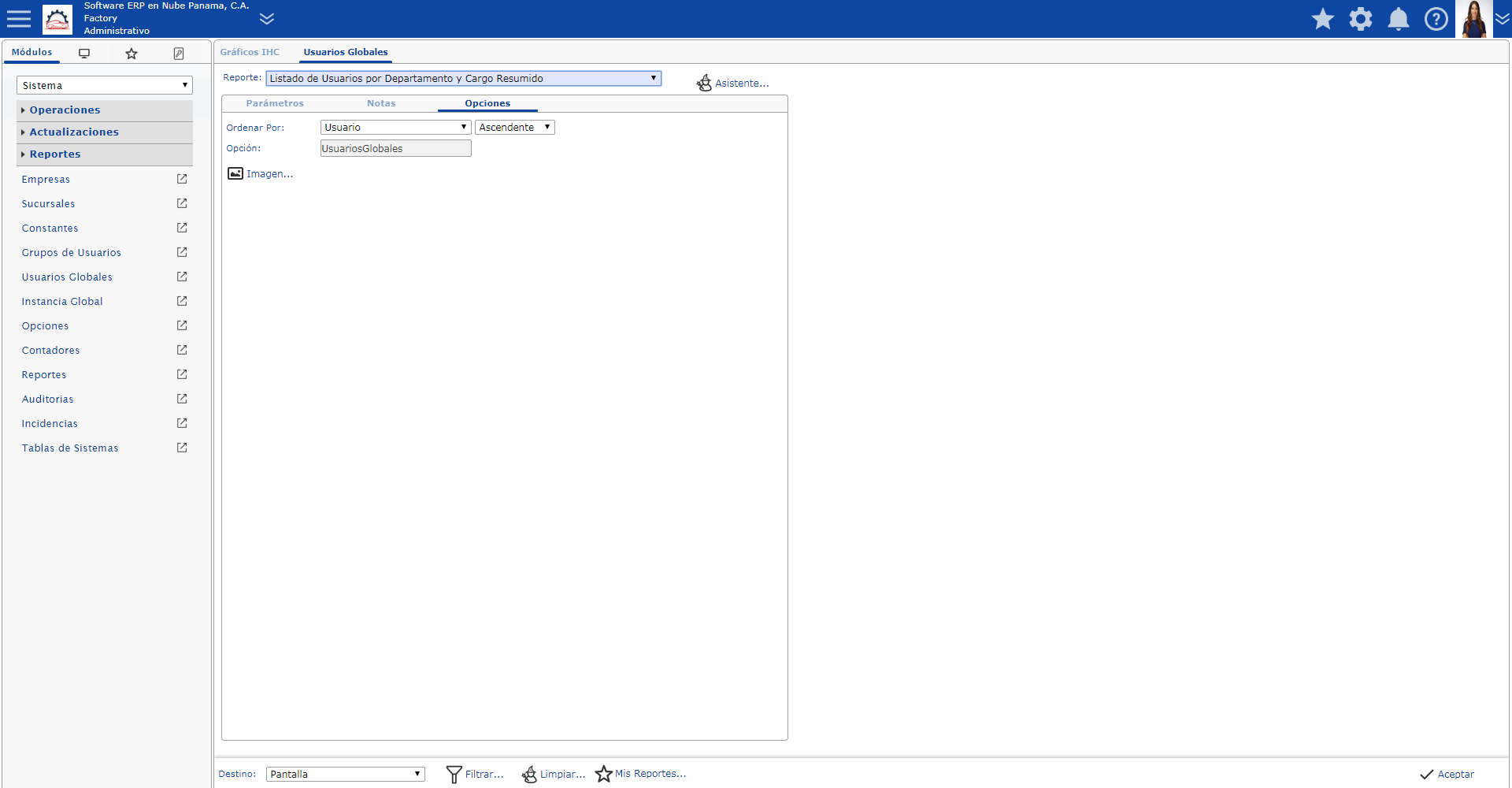Switch to the Módulos sidebar tab
Image resolution: width=1512 pixels, height=788 pixels.
tap(31, 52)
